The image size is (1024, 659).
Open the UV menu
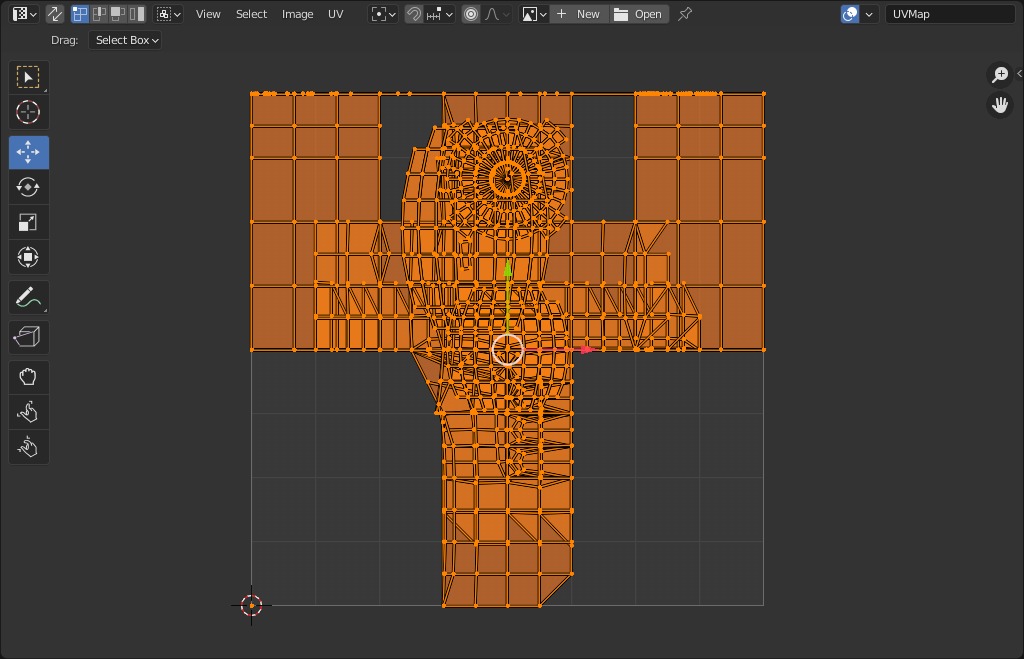tap(335, 14)
